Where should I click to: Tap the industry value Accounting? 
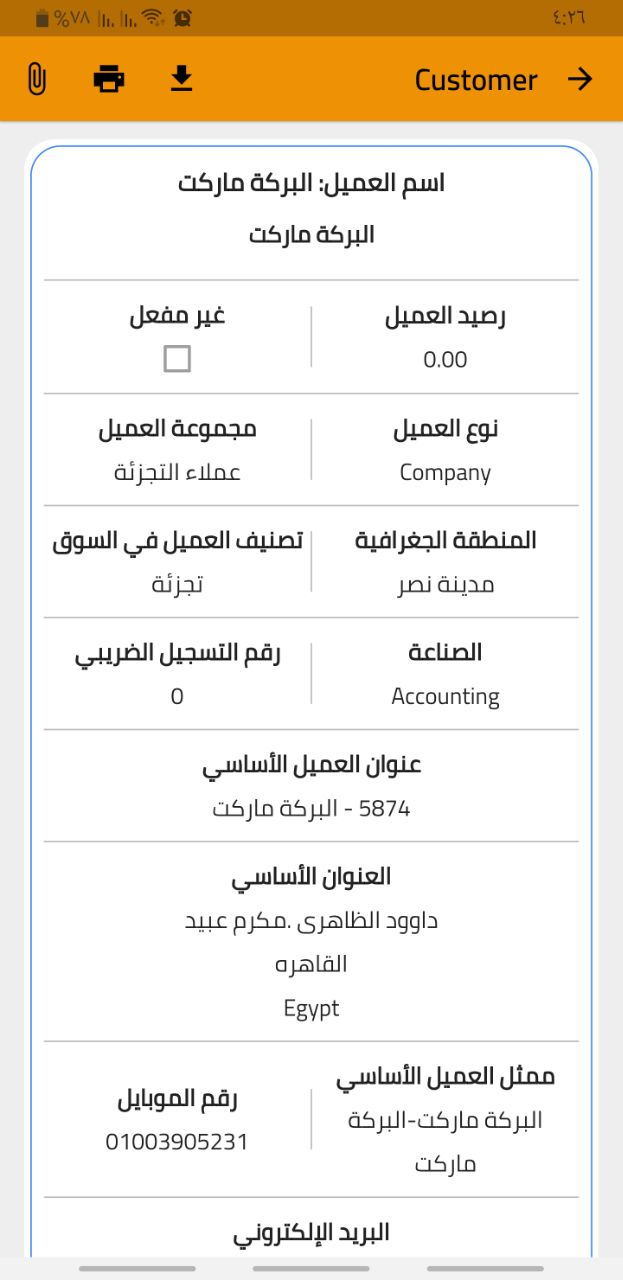pos(445,696)
